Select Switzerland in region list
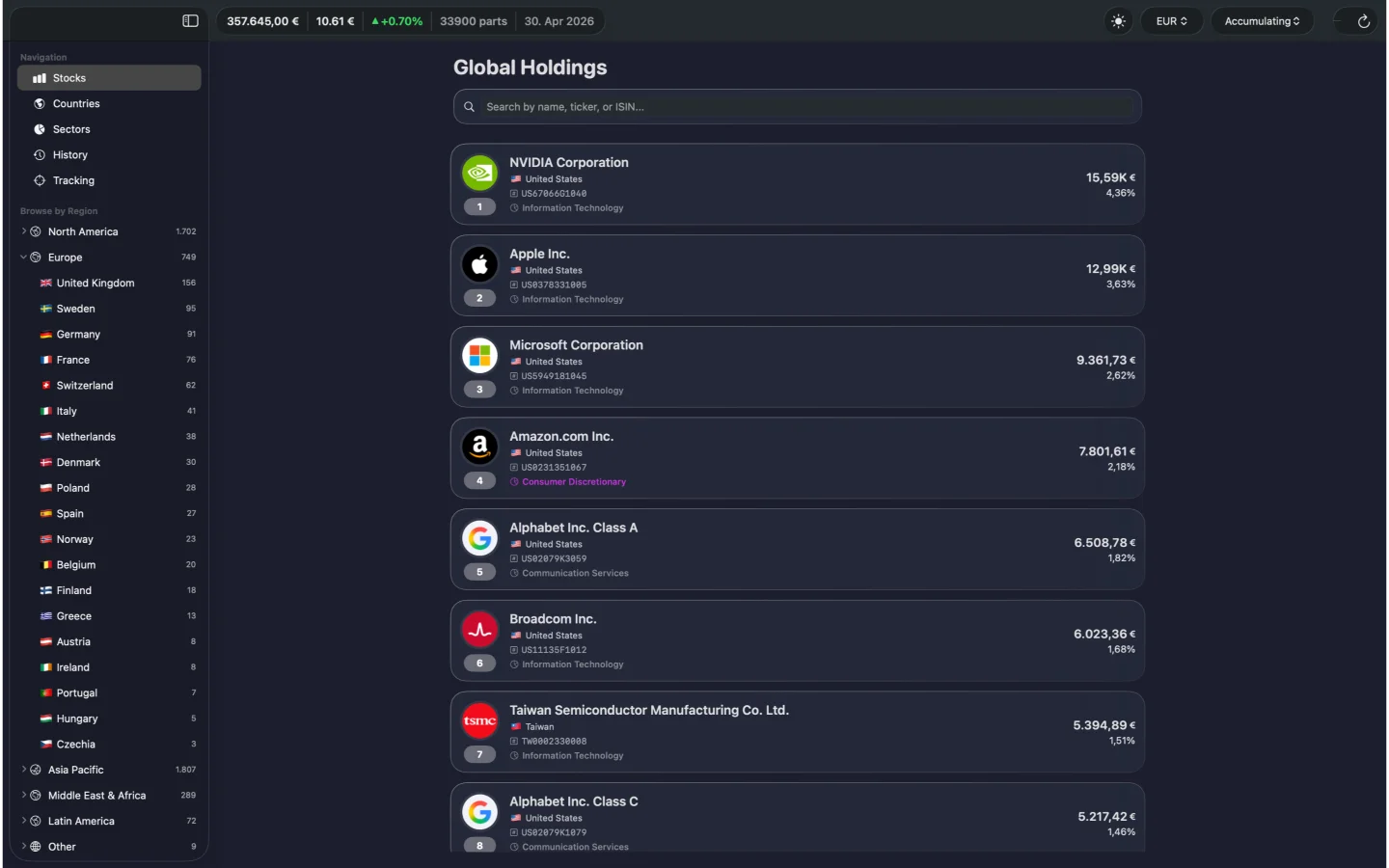Screen dimensions: 1389x868 (x=109, y=386)
